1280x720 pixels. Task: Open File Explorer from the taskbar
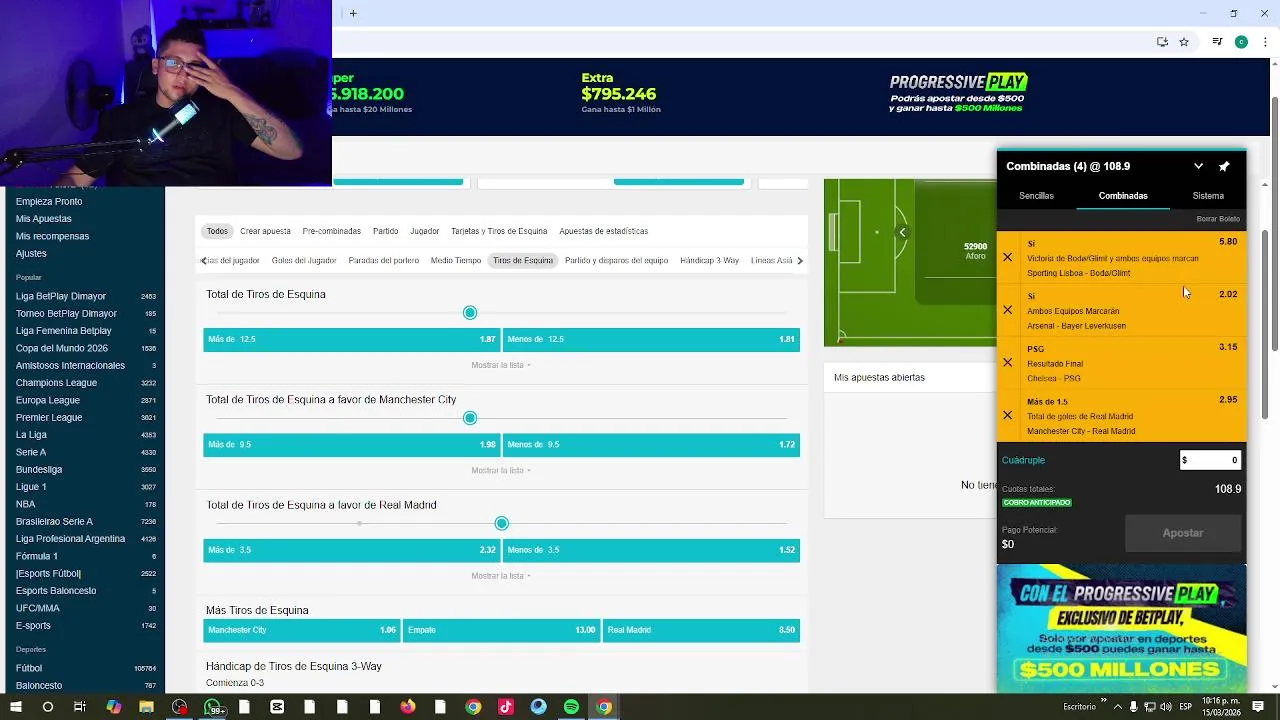(146, 707)
